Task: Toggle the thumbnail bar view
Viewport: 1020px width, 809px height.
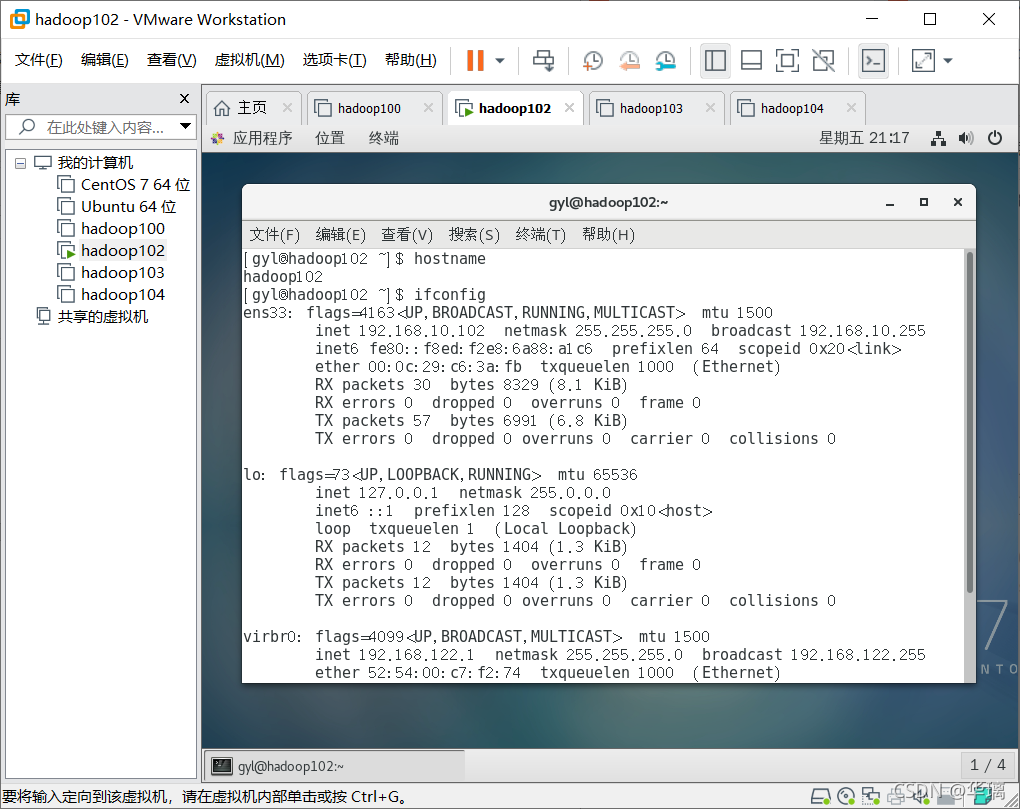Action: coord(751,60)
